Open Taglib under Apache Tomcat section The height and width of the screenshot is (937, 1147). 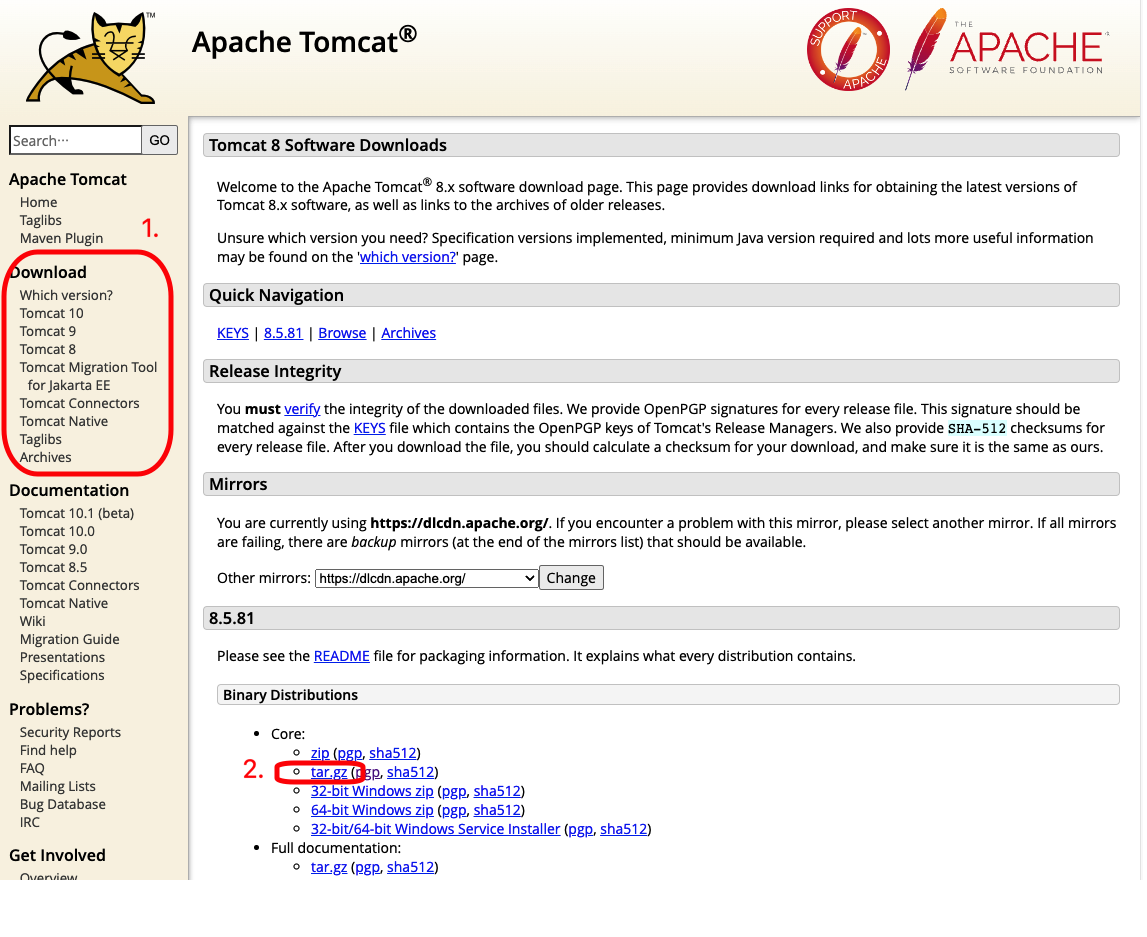(40, 220)
